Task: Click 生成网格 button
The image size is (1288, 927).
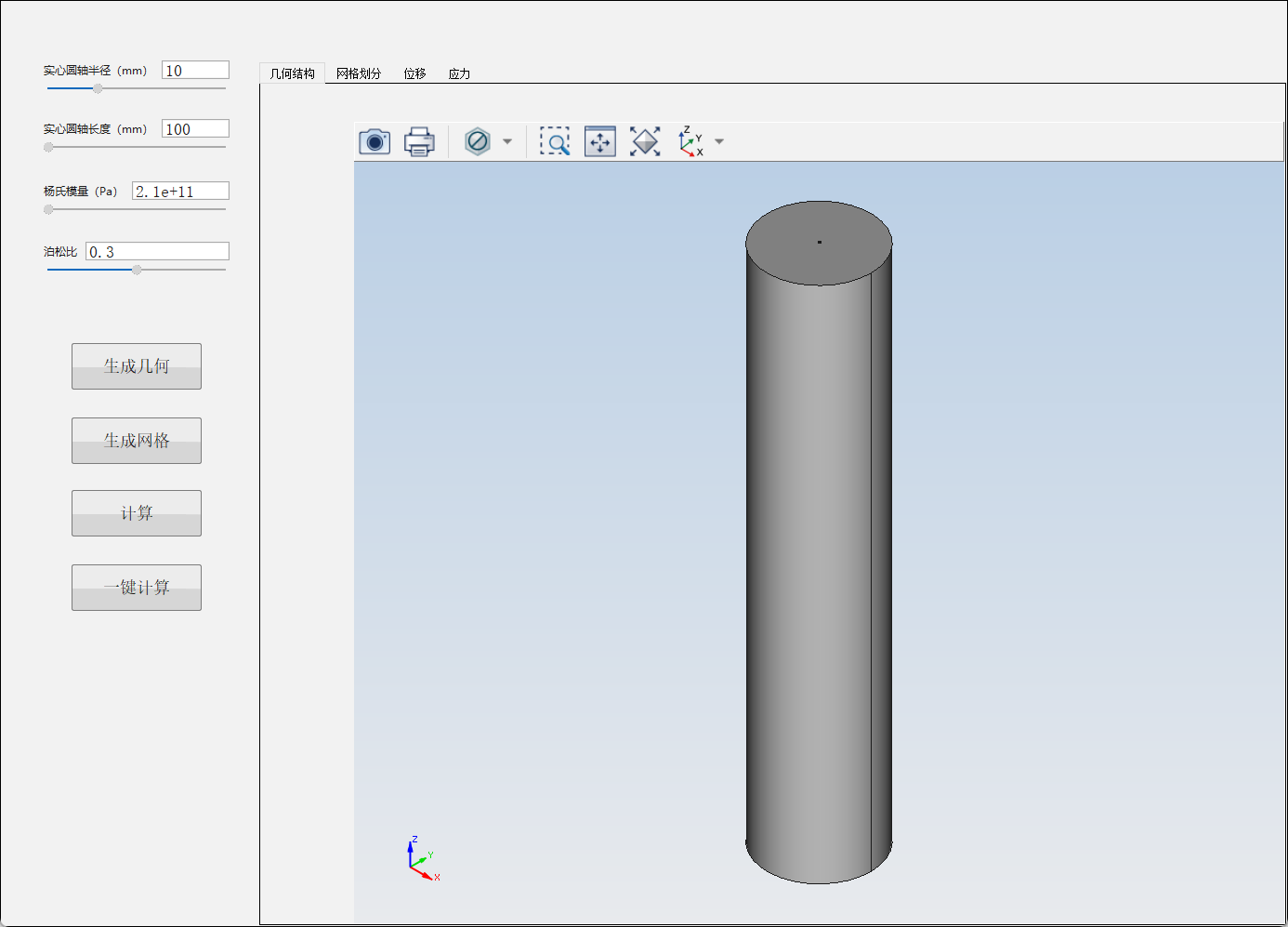Action: coord(137,441)
